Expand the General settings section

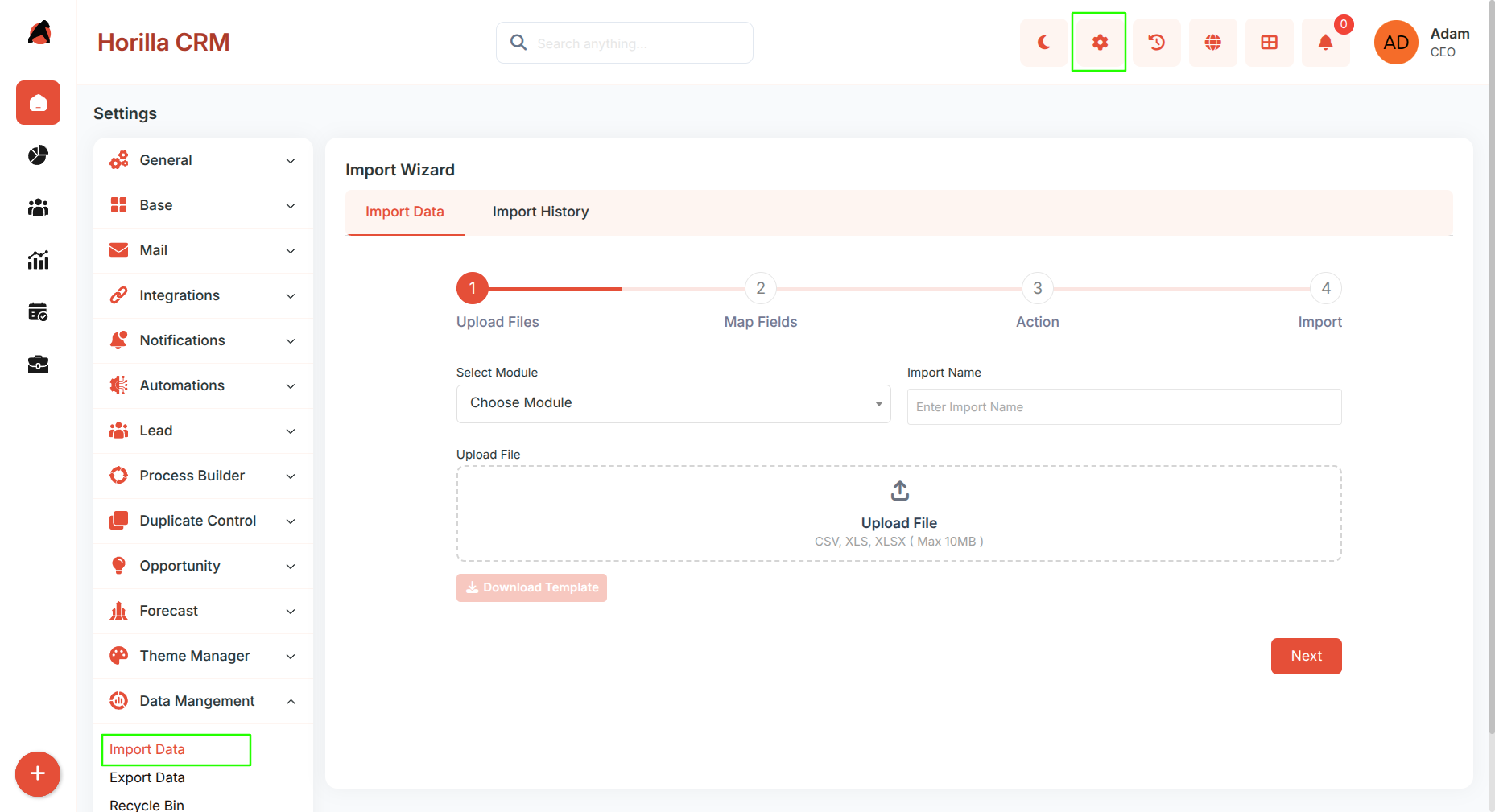tap(203, 160)
